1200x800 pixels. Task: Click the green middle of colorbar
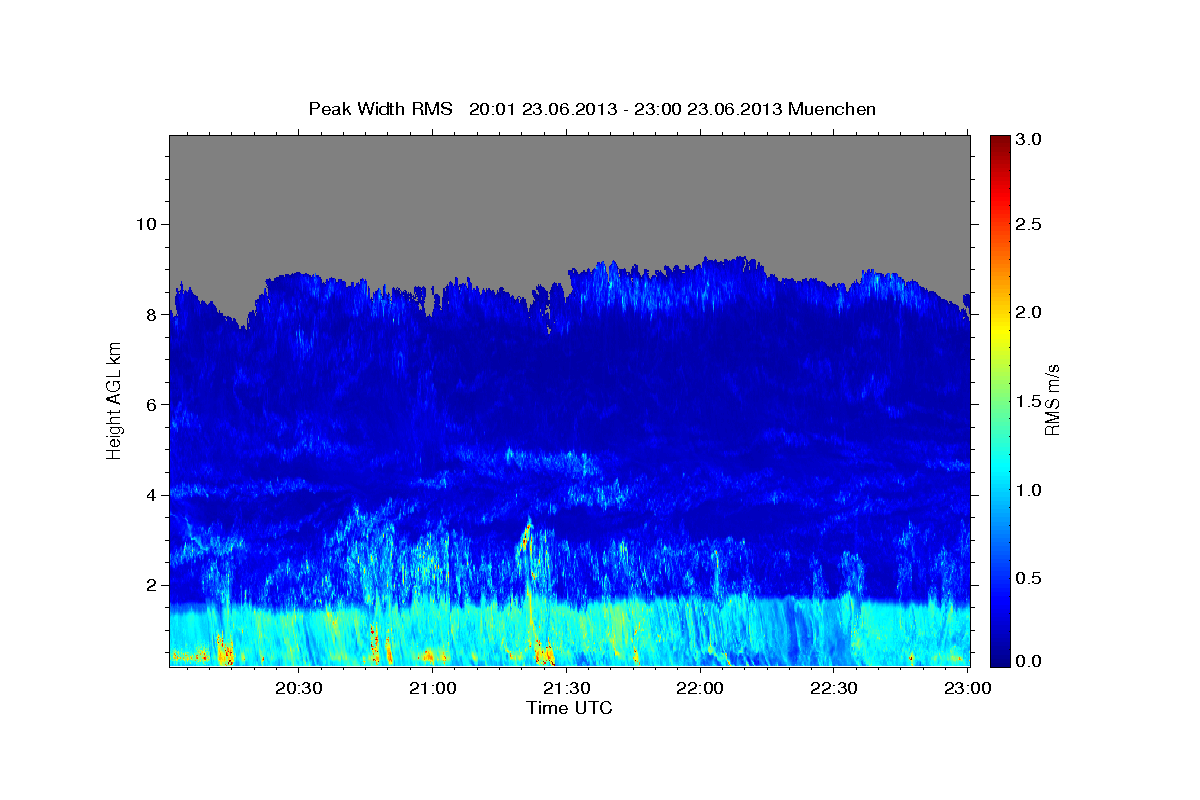[999, 400]
